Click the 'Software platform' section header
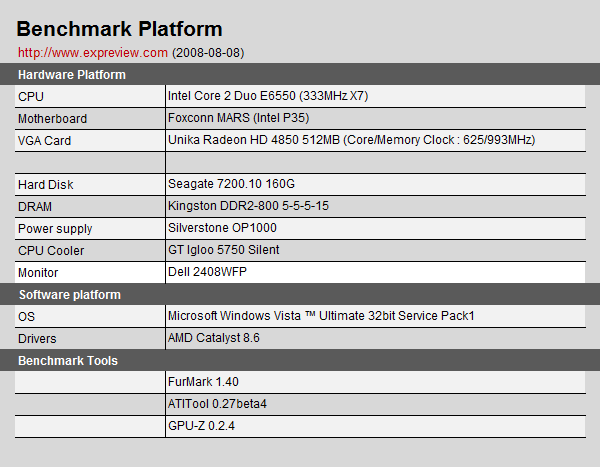Viewport: 600px width, 467px height. pos(70,295)
